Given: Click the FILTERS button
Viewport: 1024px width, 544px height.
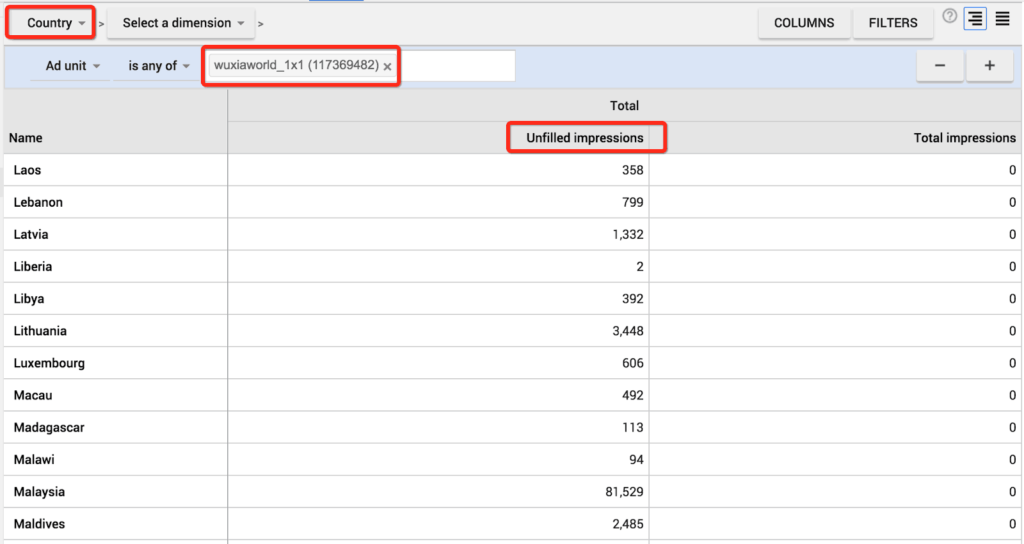Looking at the screenshot, I should (x=893, y=23).
